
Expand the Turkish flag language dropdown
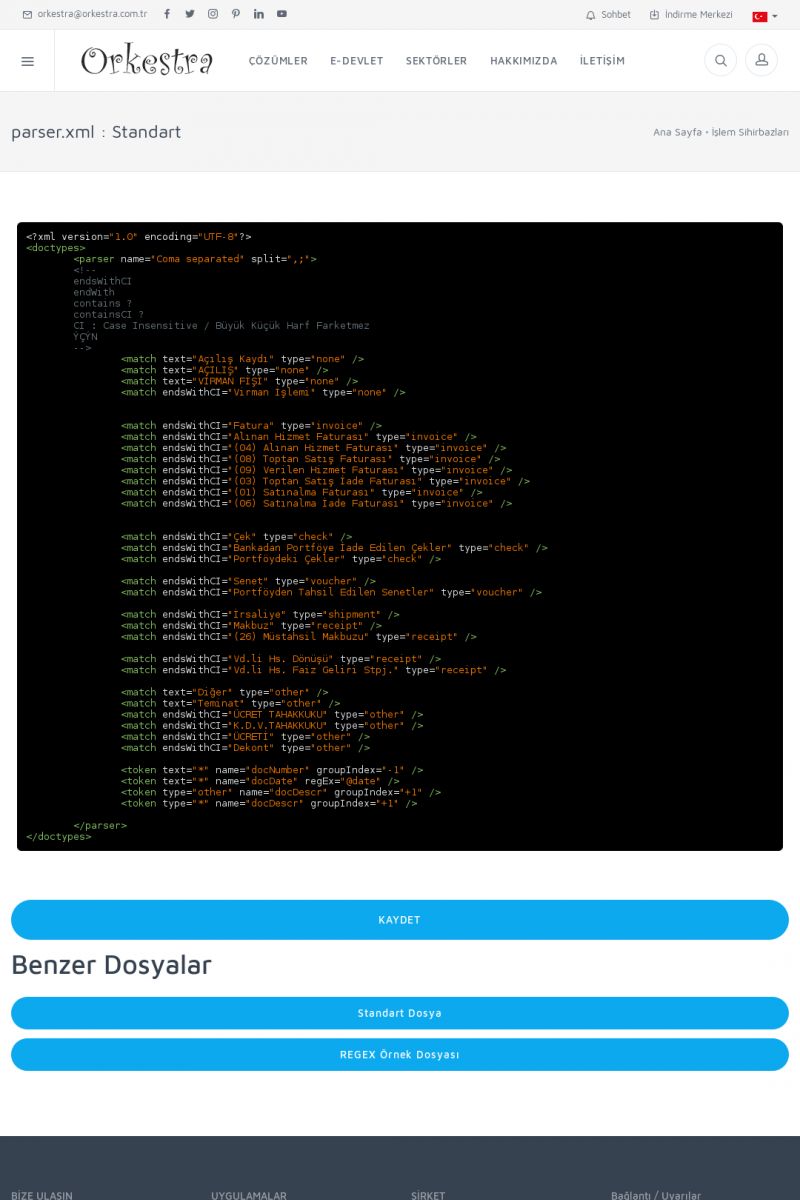[x=765, y=16]
